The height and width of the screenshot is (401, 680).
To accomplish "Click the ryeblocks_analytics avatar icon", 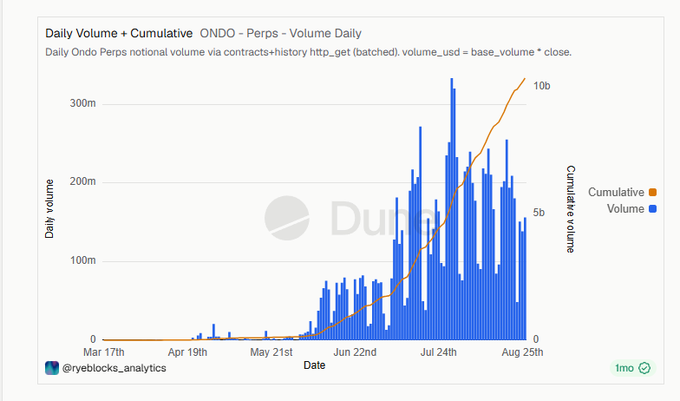I will (52, 368).
